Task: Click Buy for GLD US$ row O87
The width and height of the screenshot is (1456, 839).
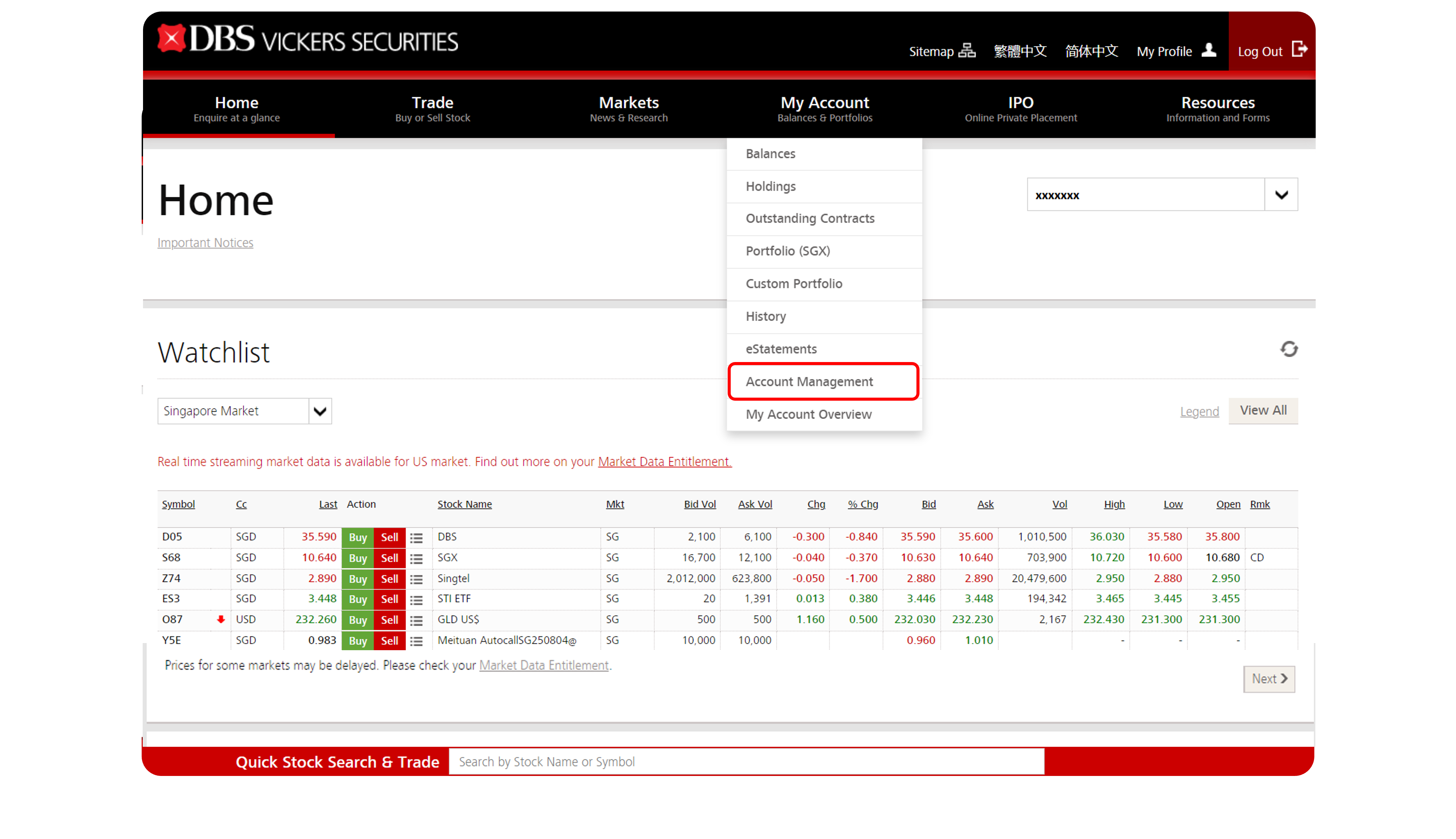Action: 358,621
